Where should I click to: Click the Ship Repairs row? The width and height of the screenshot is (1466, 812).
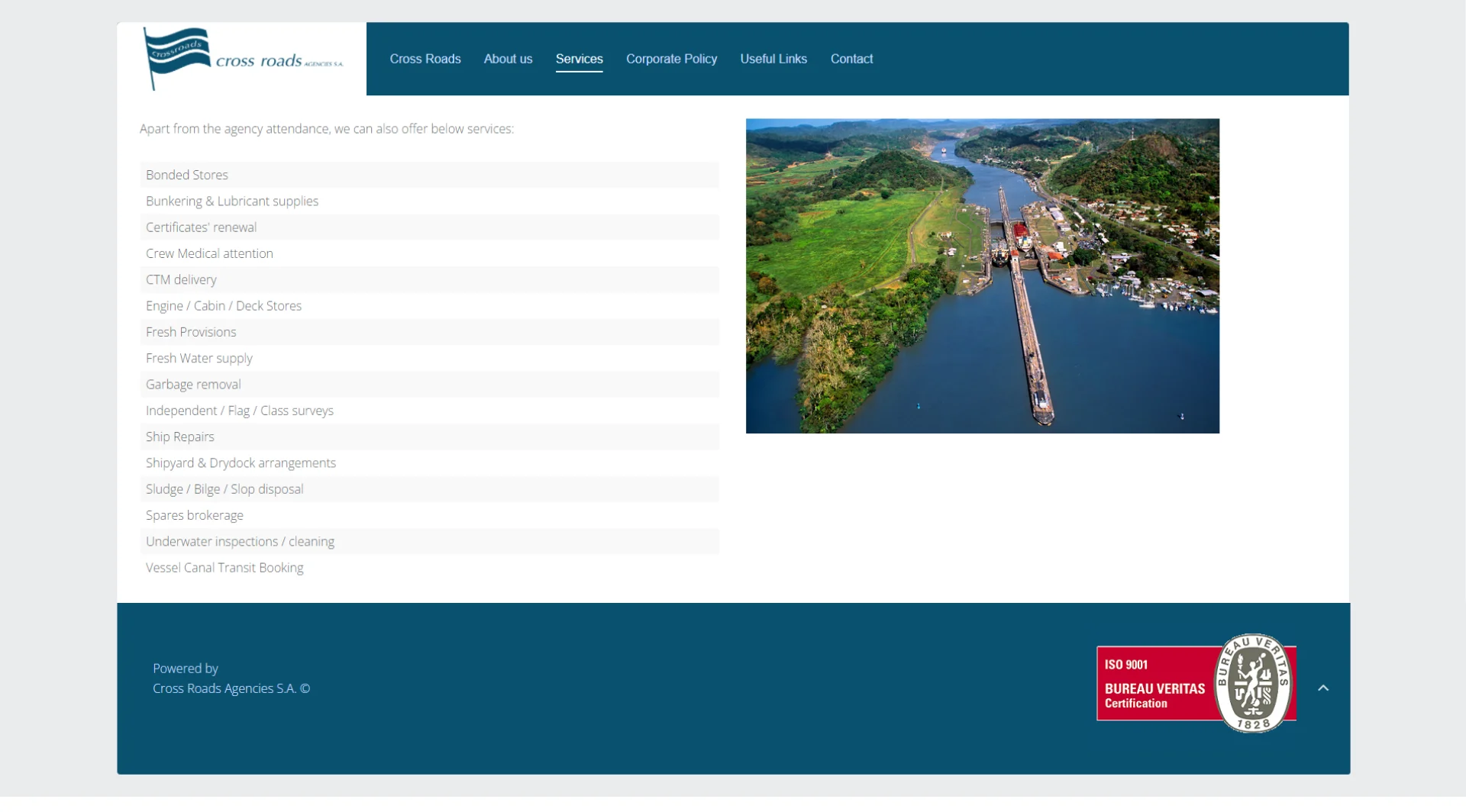[x=430, y=437]
